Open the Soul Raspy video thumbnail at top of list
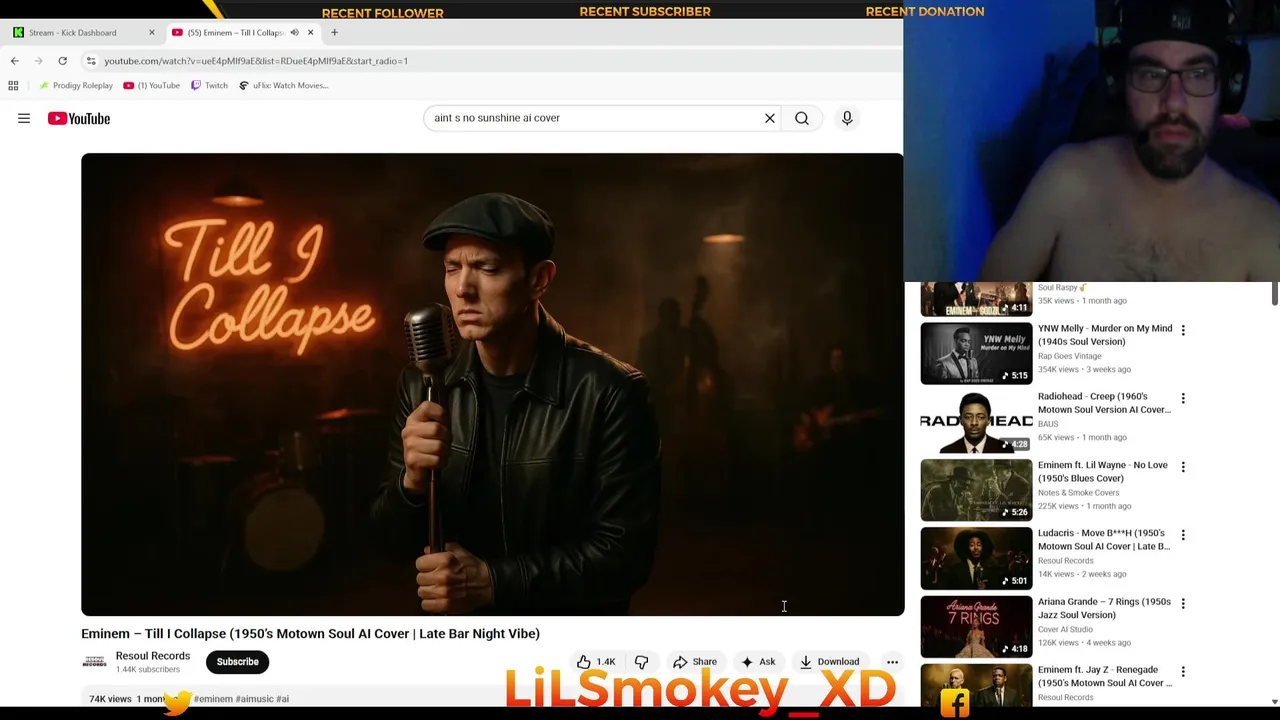 tap(976, 299)
